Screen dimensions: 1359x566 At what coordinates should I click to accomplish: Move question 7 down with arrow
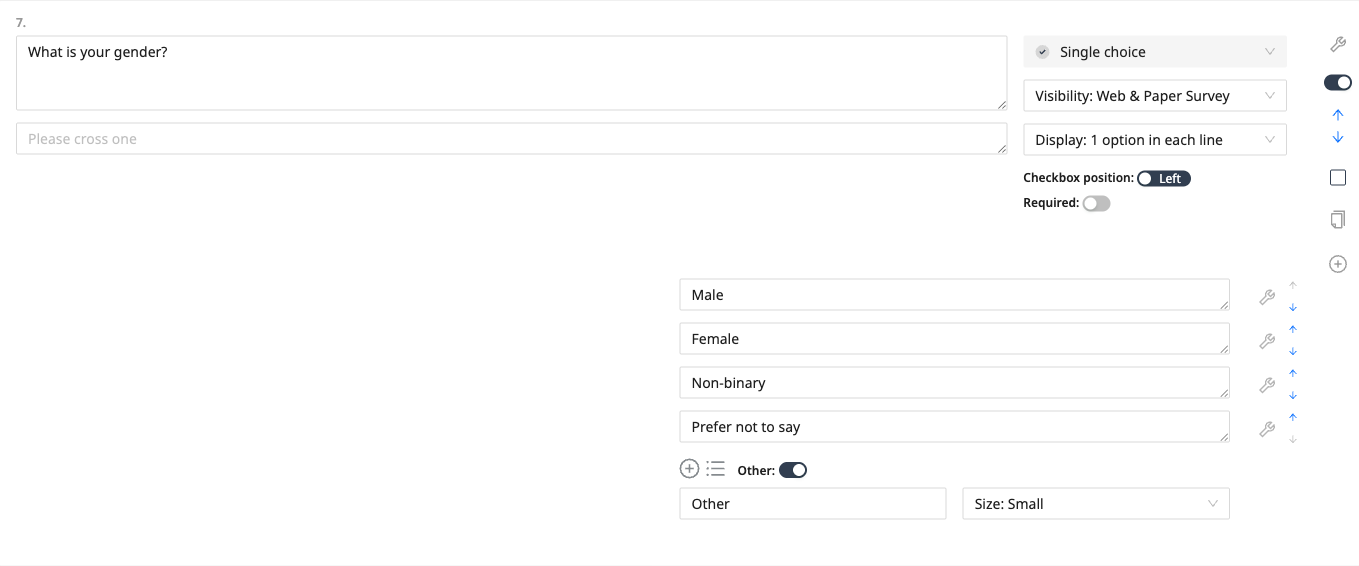point(1338,137)
